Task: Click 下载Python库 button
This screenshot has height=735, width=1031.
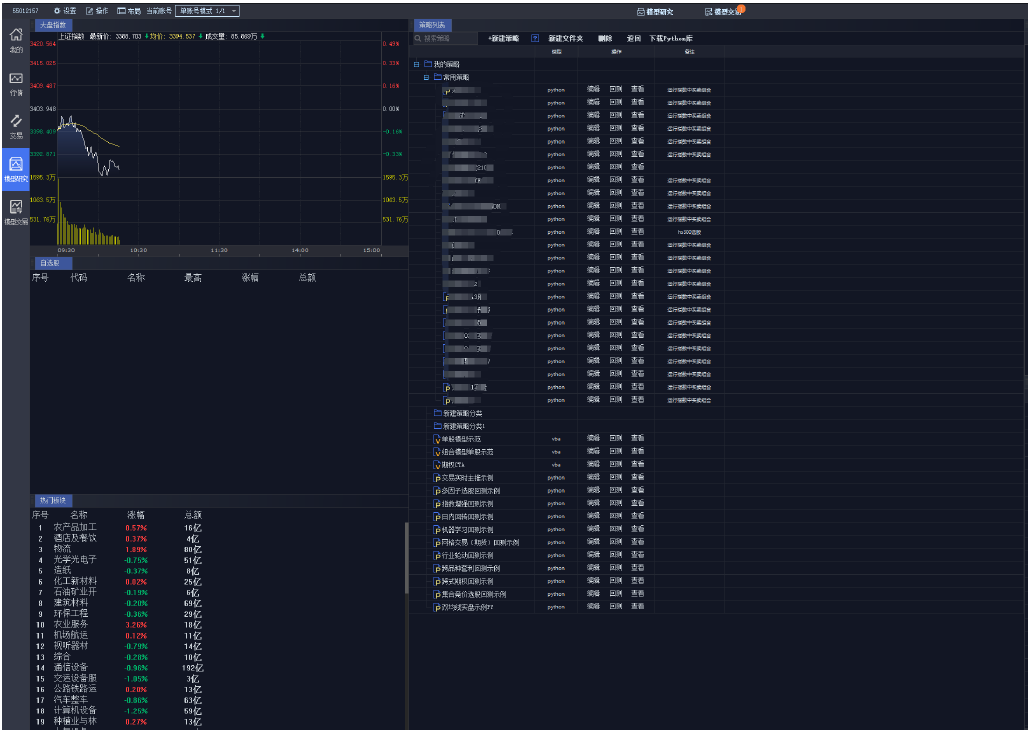Action: coord(671,39)
